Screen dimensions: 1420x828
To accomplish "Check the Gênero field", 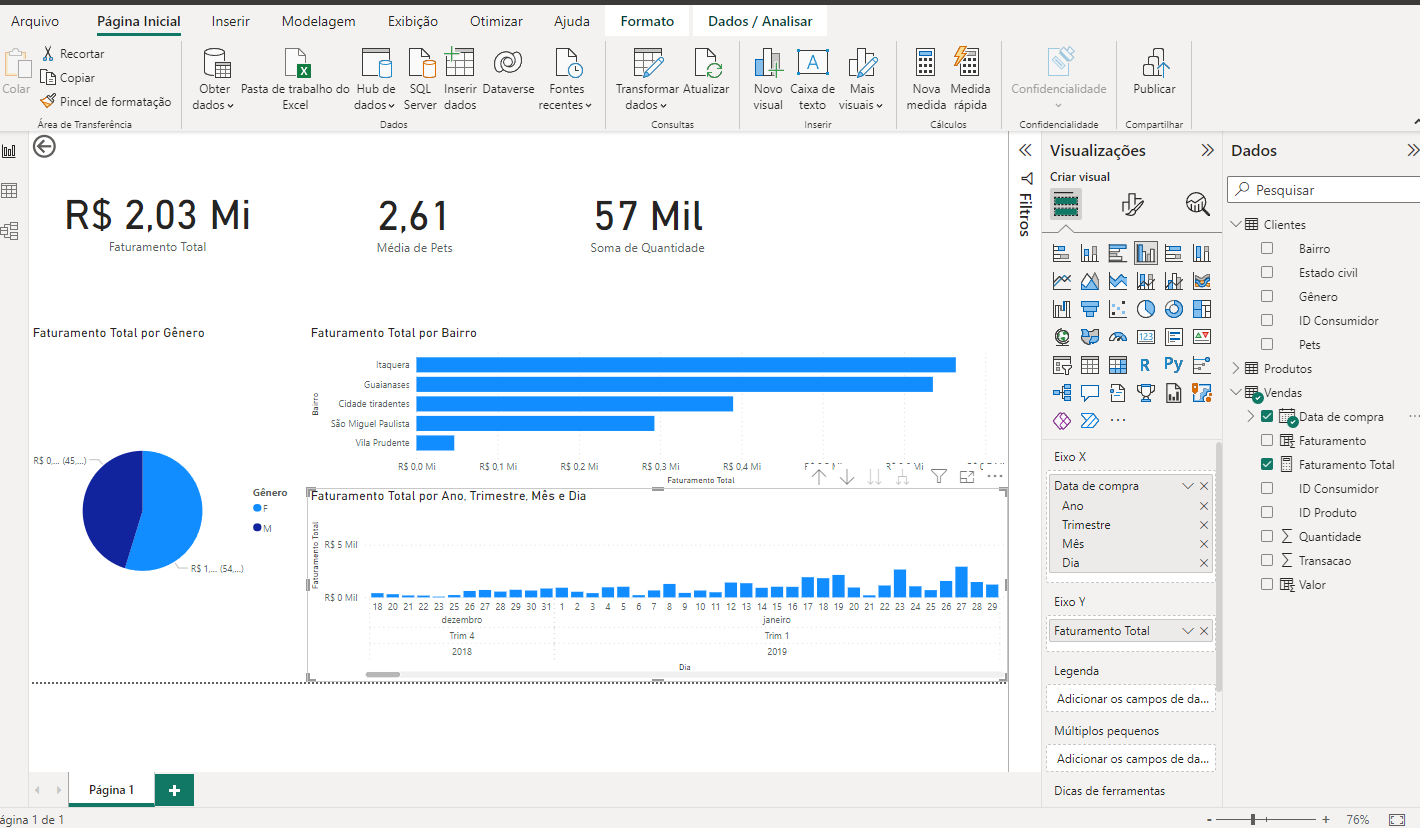I will [1268, 296].
